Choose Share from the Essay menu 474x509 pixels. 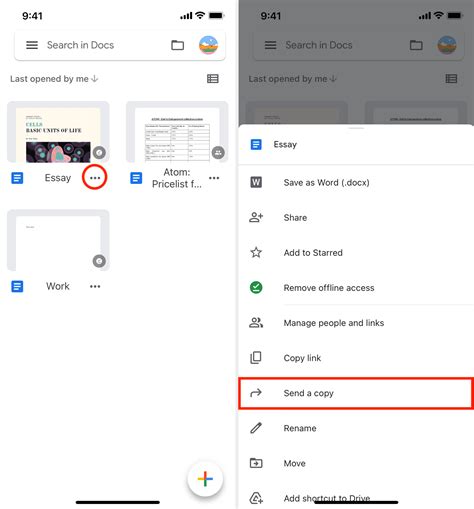(x=356, y=217)
